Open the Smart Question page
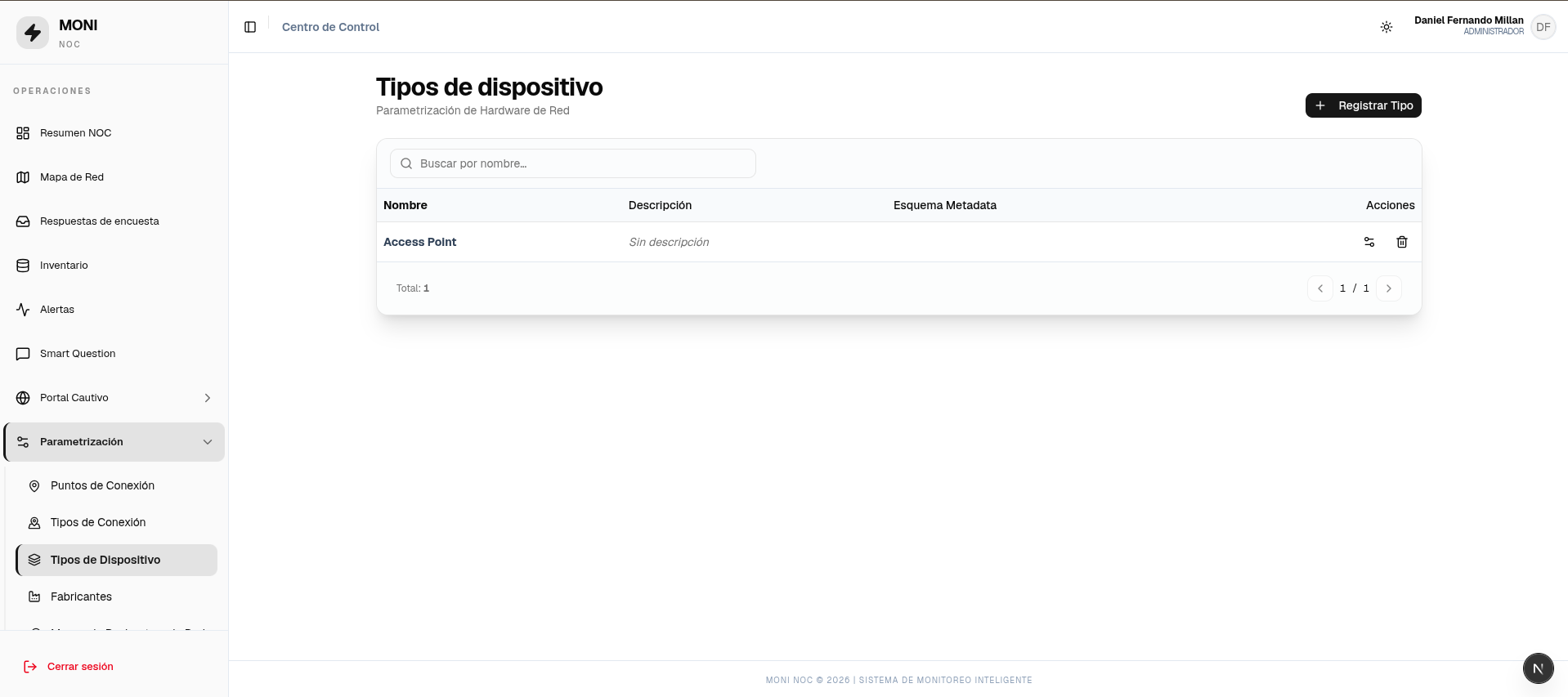This screenshot has width=1568, height=697. pos(114,354)
